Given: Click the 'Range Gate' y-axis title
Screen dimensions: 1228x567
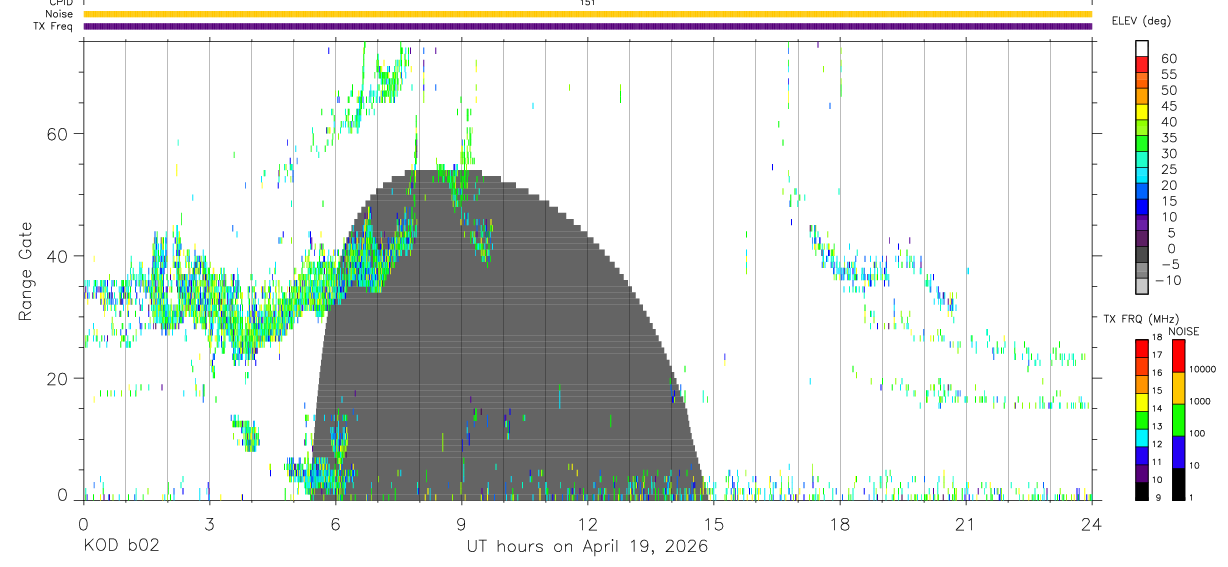Looking at the screenshot, I should point(25,272).
